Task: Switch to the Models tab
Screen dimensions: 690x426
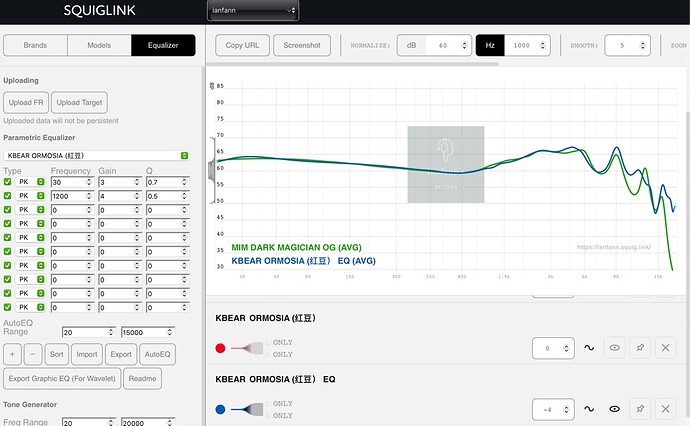Action: [99, 45]
